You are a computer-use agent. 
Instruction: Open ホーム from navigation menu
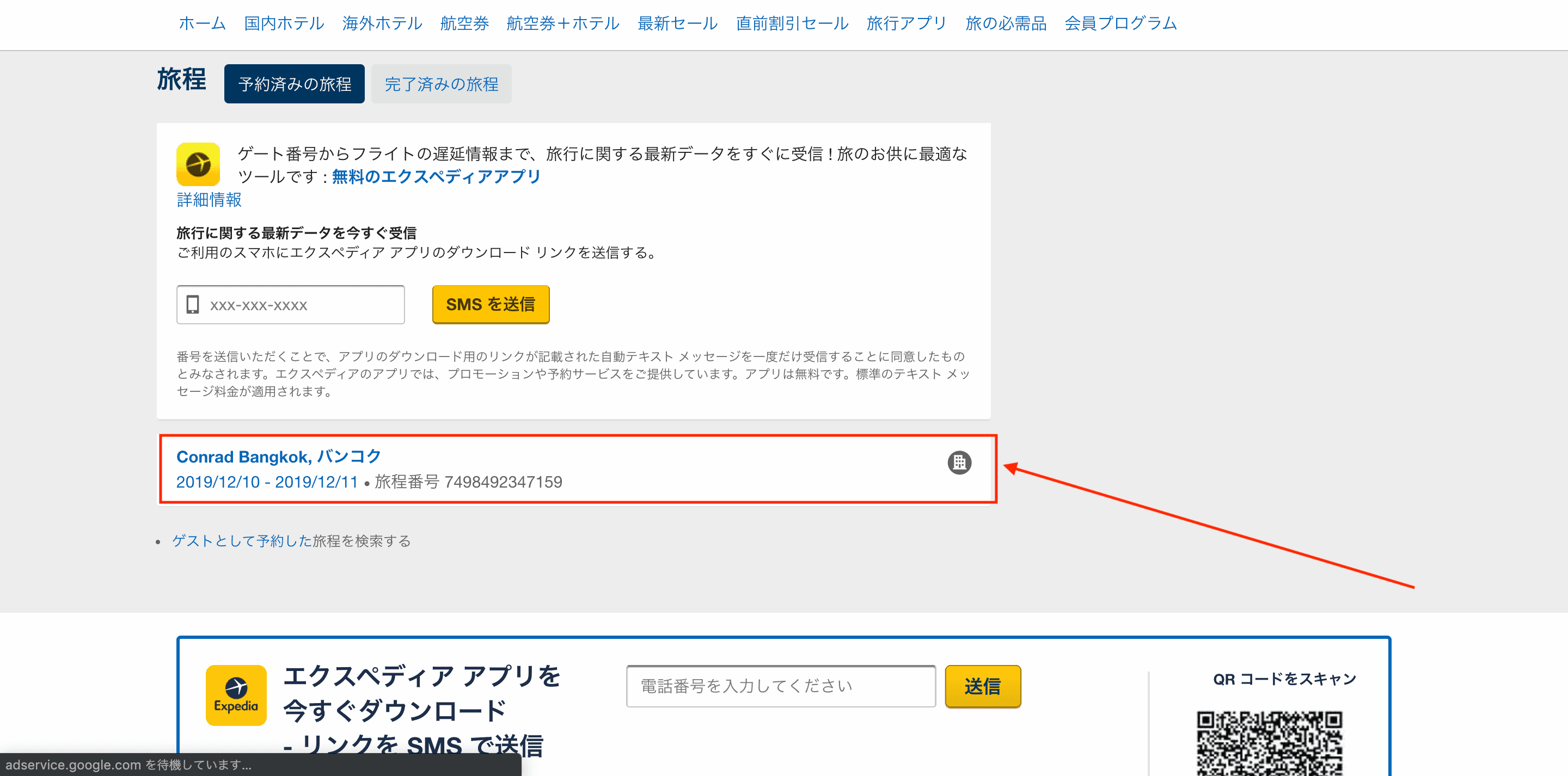coord(201,23)
